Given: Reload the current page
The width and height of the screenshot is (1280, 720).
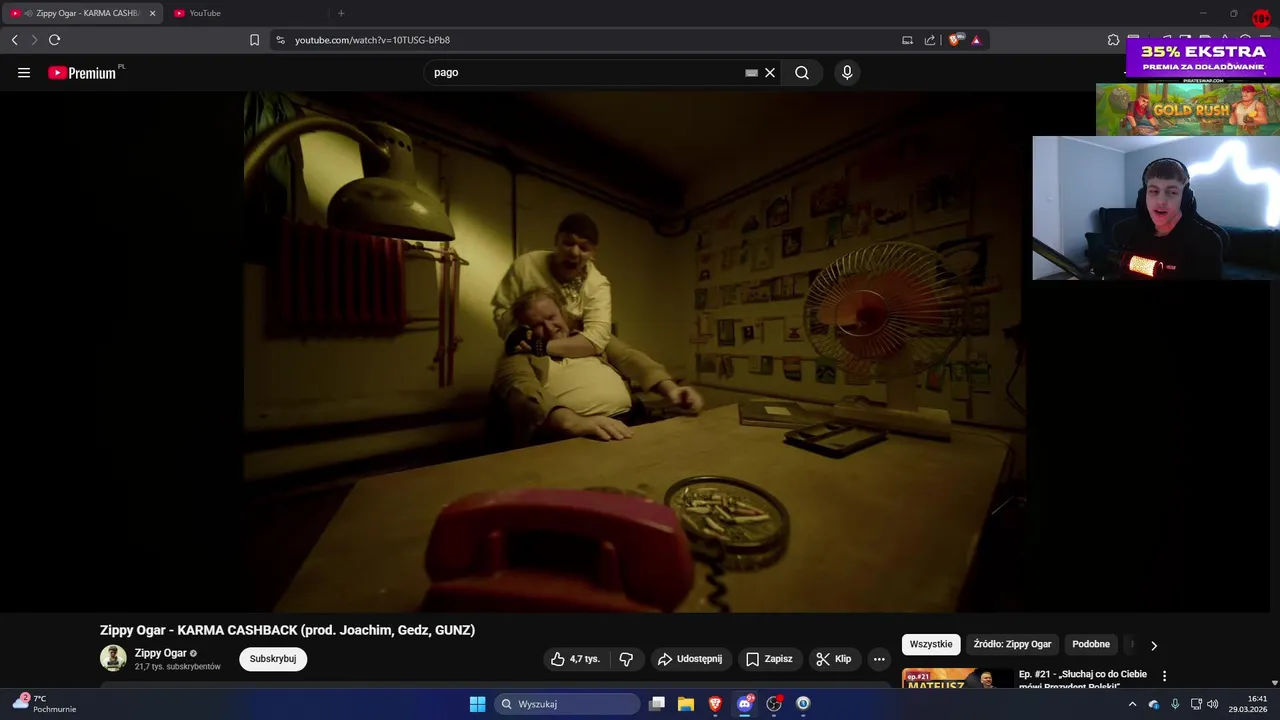Looking at the screenshot, I should click(x=55, y=40).
